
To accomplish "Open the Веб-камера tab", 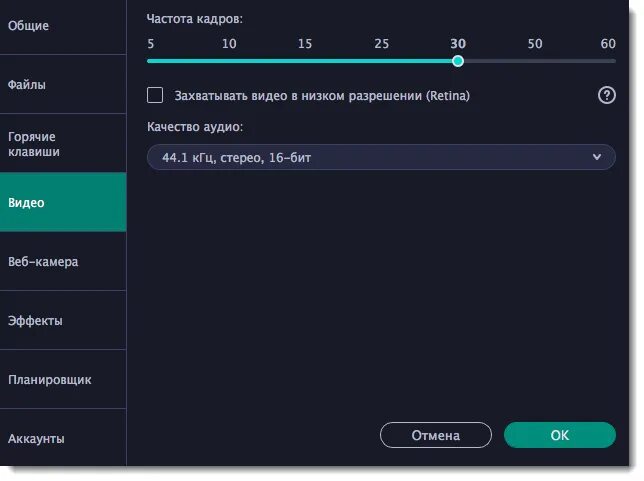I will coord(63,261).
